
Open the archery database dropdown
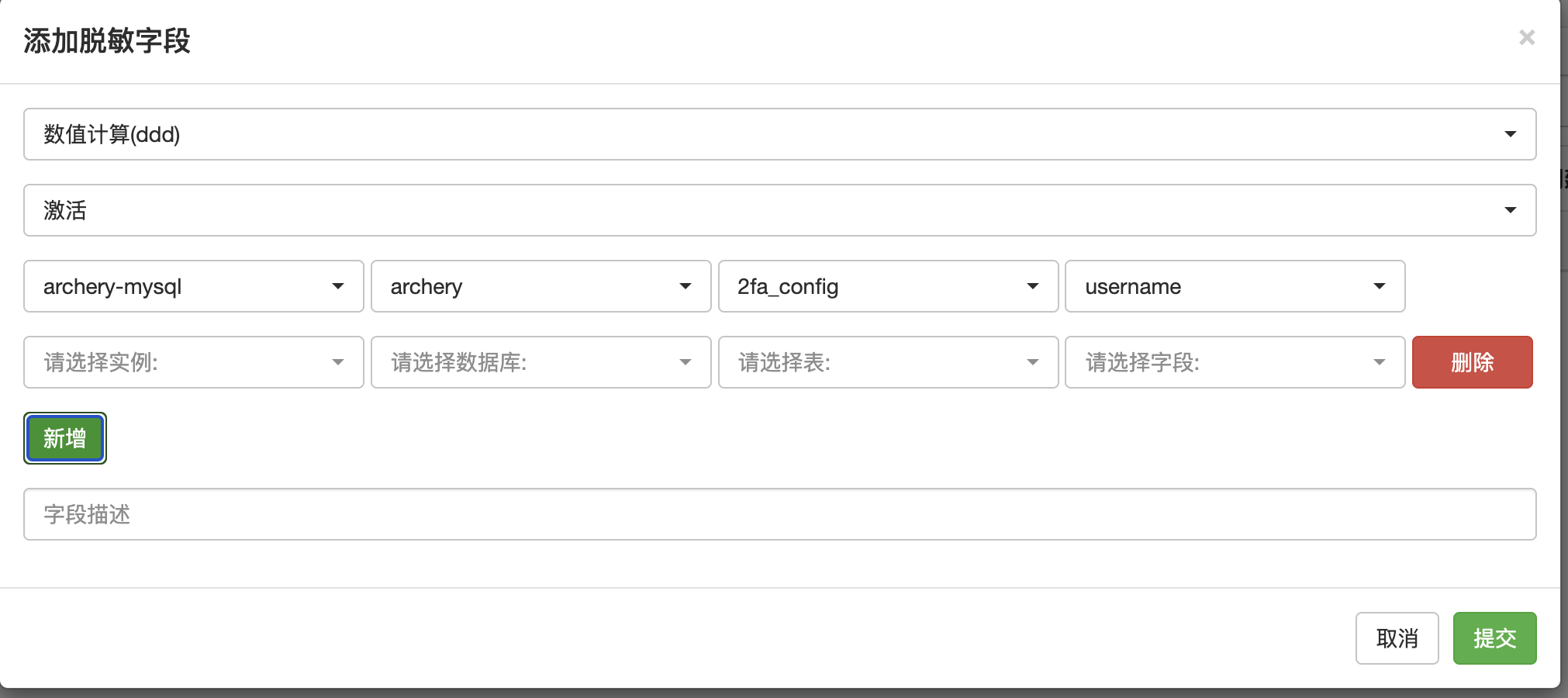541,286
